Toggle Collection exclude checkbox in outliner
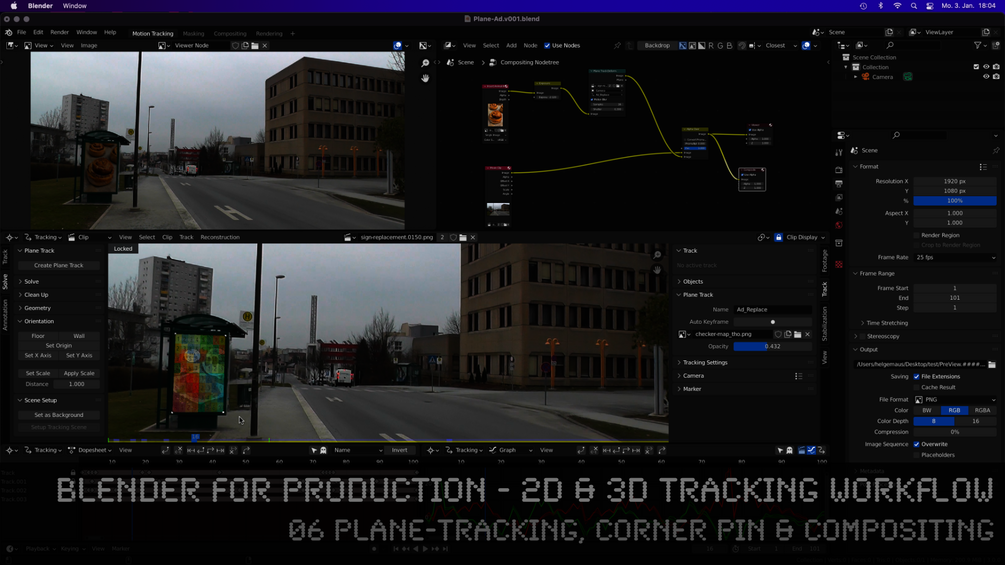The image size is (1005, 565). point(976,67)
